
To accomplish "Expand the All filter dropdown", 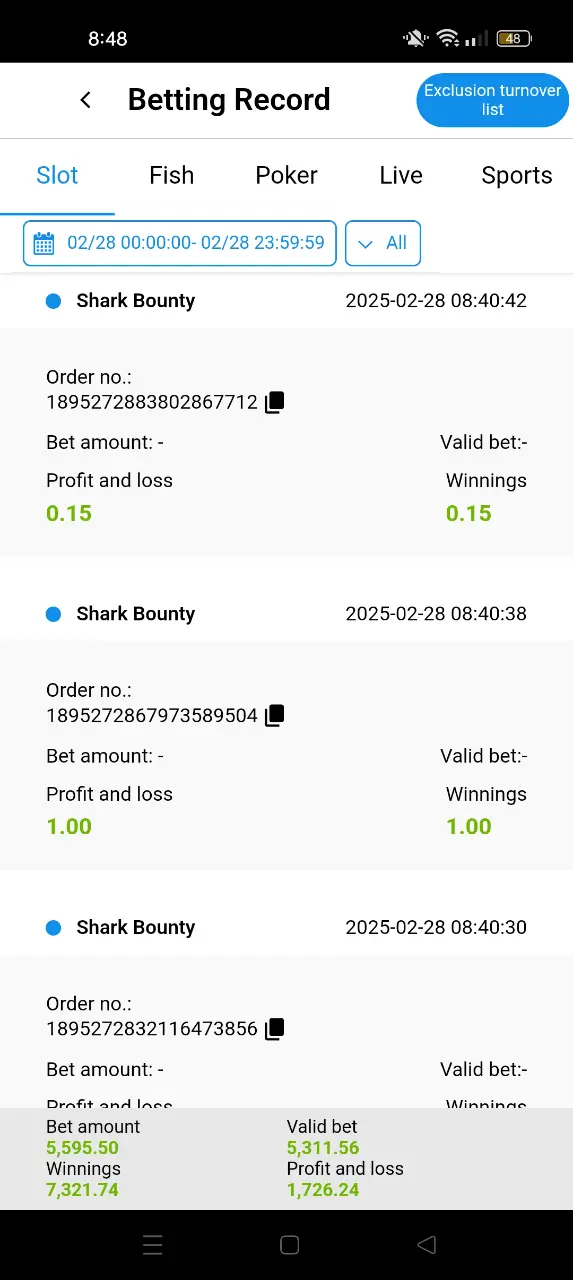I will tap(383, 243).
